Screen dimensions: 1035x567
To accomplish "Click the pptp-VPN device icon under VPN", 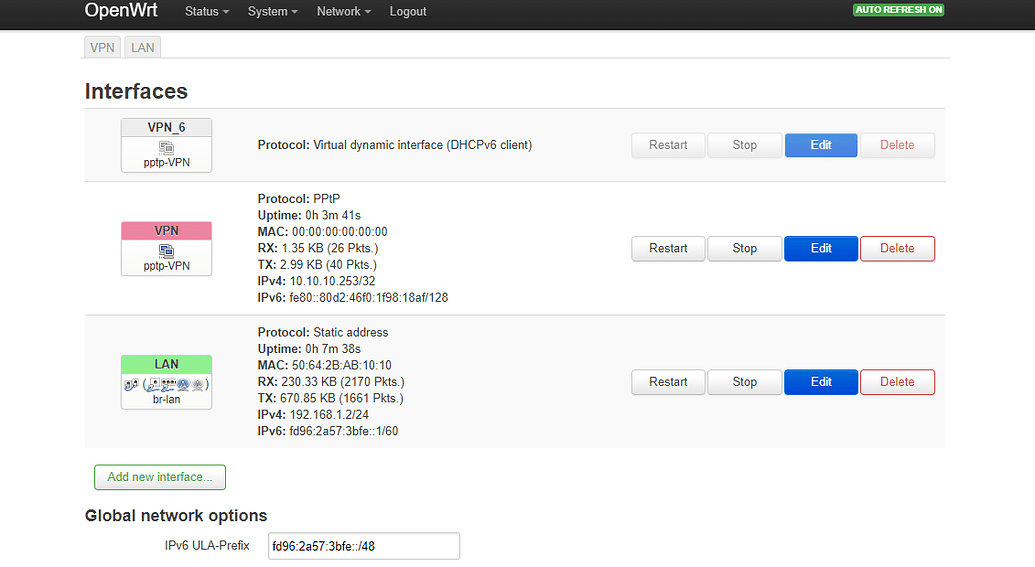I will pos(166,250).
